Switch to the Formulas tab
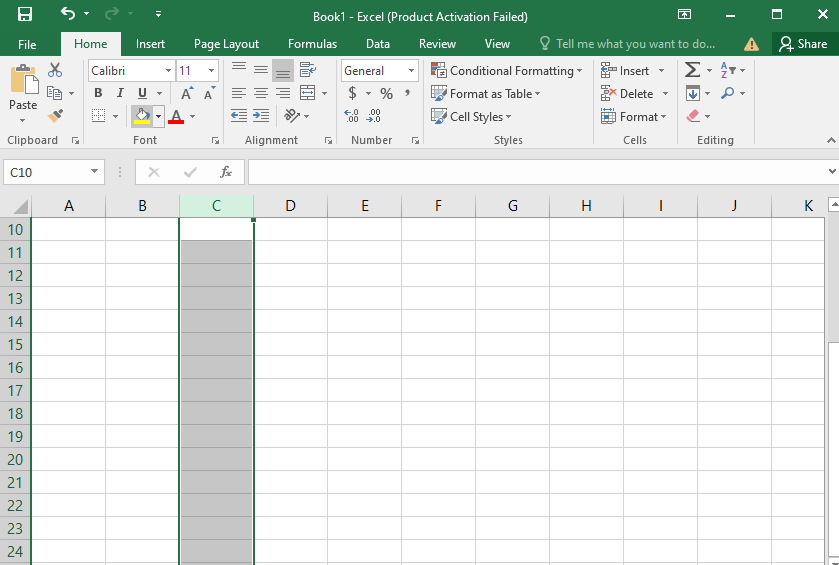Image resolution: width=839 pixels, height=565 pixels. [312, 44]
